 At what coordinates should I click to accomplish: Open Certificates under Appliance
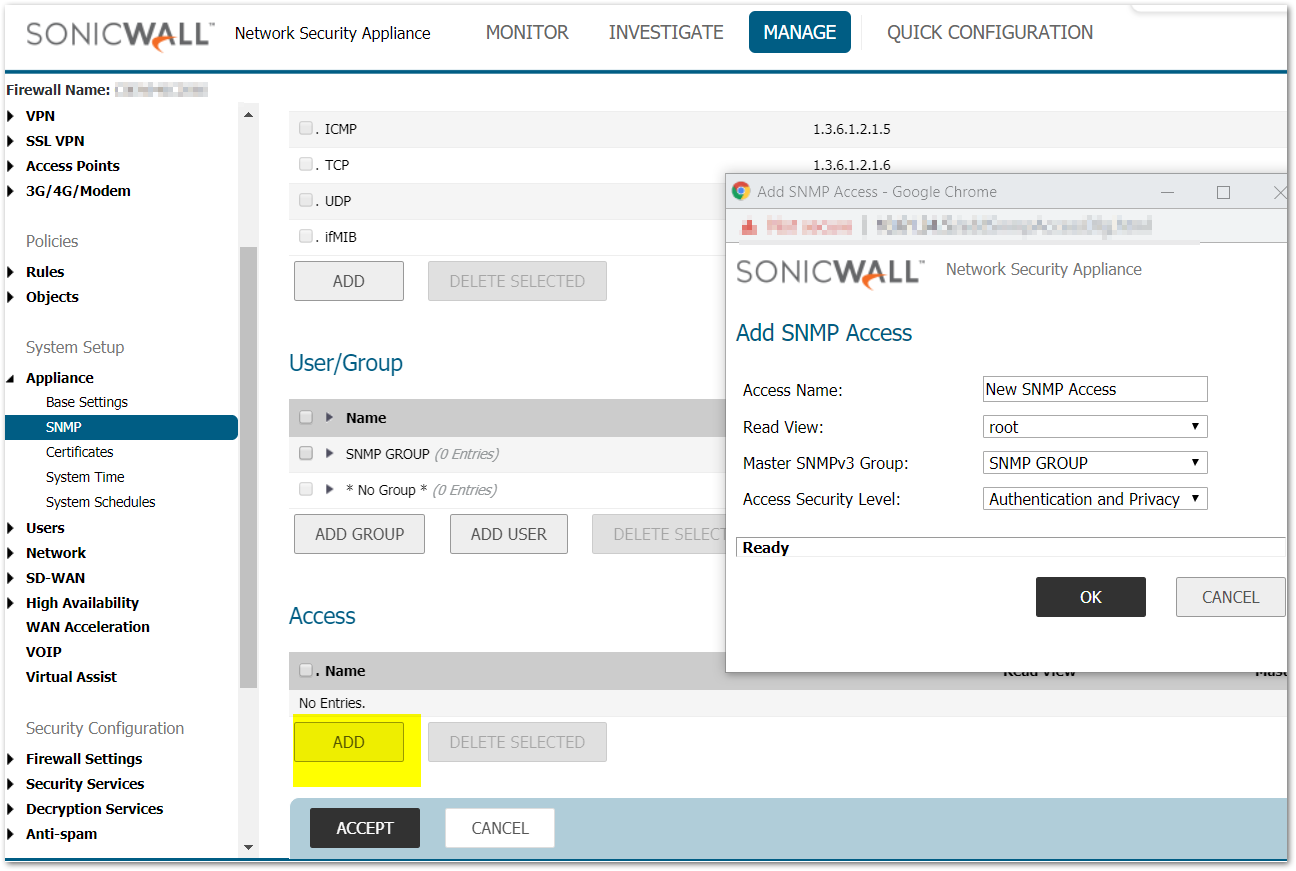tap(80, 452)
